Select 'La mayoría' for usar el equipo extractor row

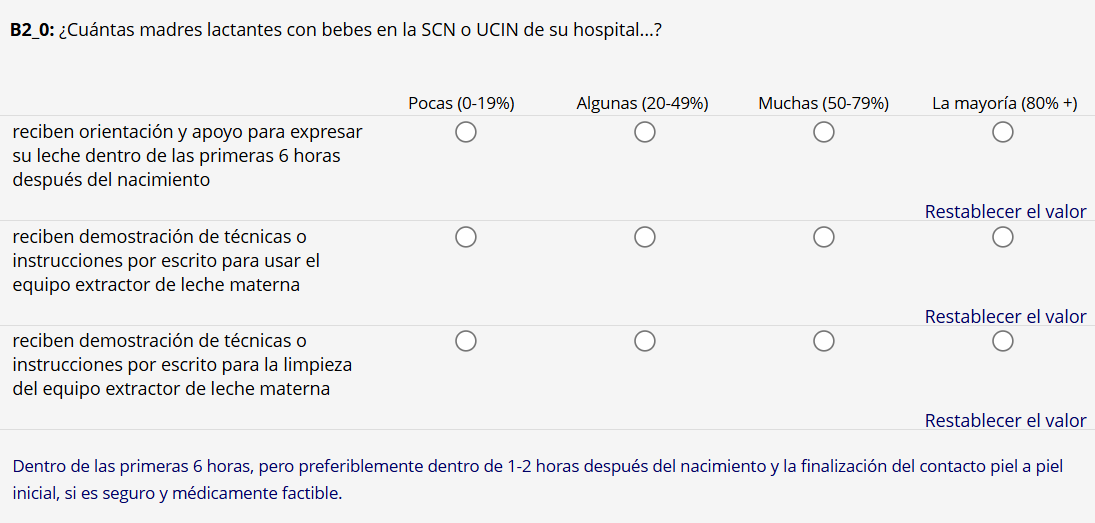[1003, 237]
